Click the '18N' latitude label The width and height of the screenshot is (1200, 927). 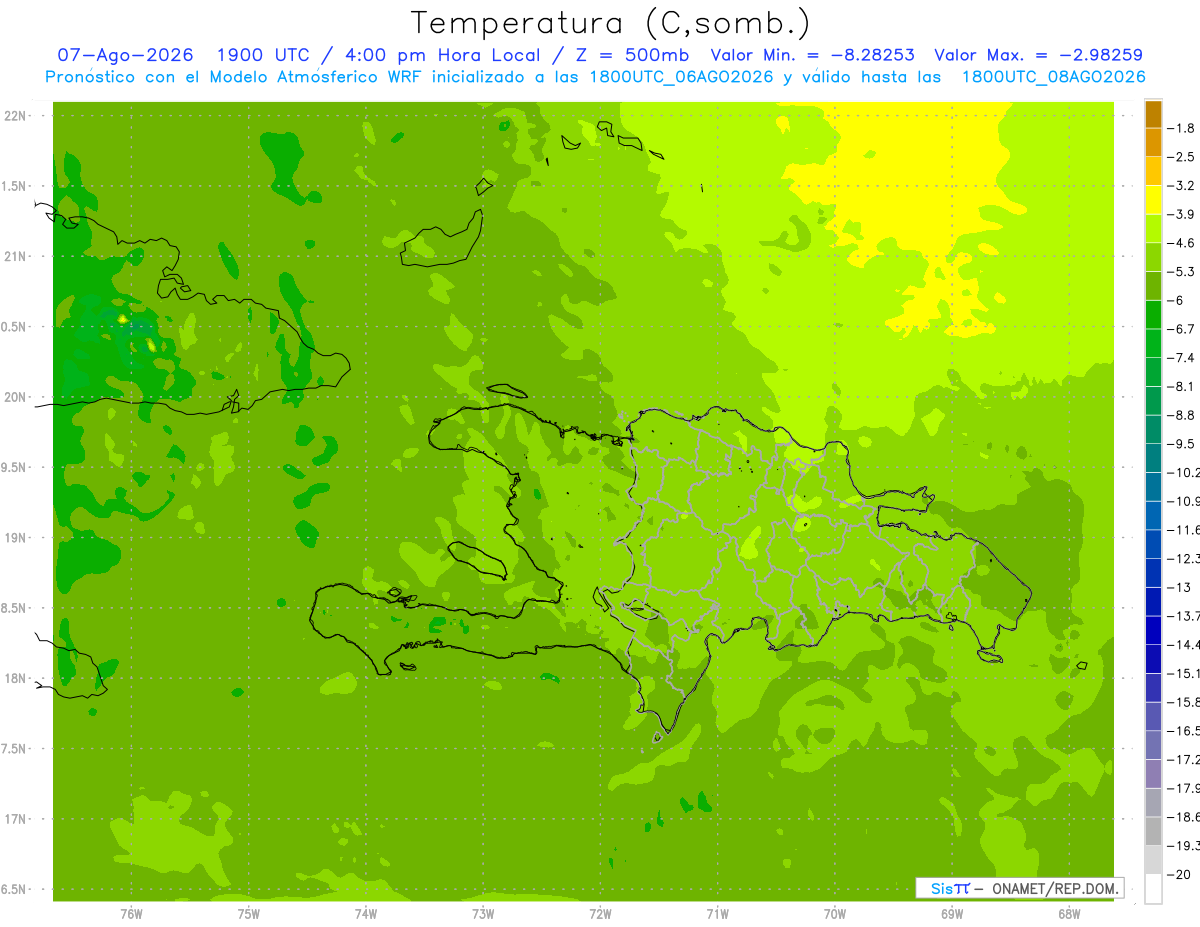tap(15, 679)
